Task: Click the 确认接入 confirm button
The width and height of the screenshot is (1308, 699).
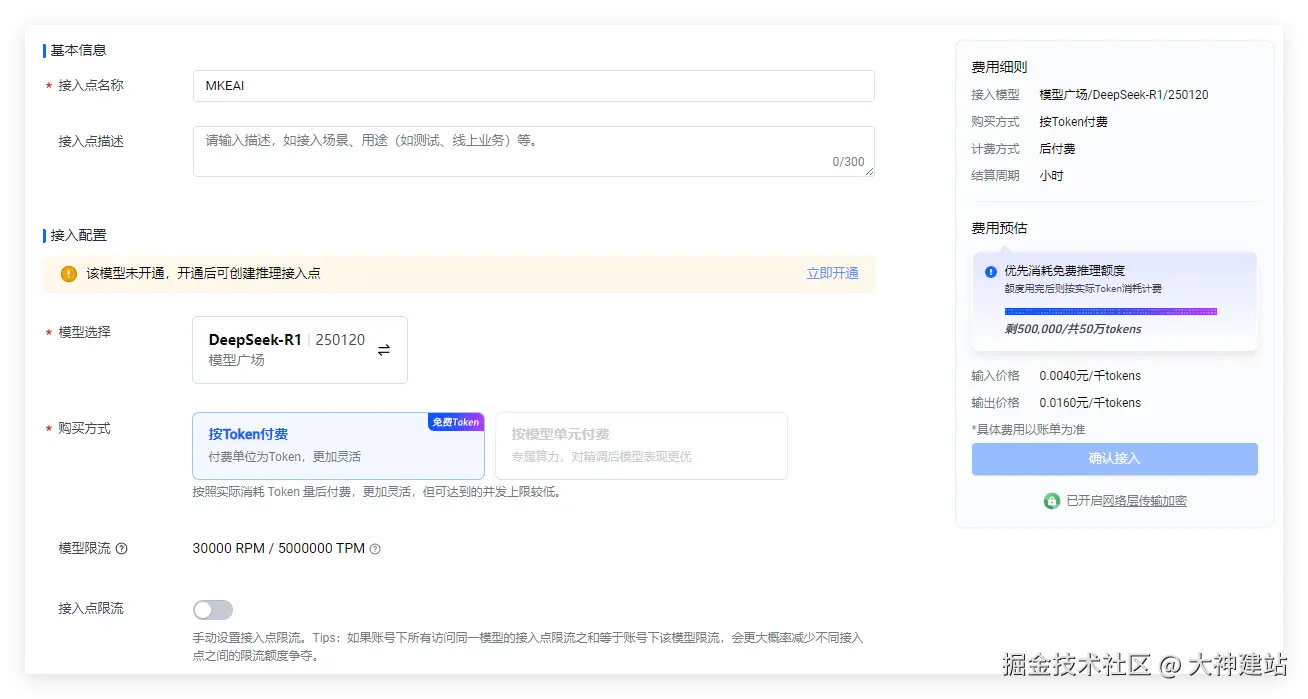Action: tap(1115, 459)
